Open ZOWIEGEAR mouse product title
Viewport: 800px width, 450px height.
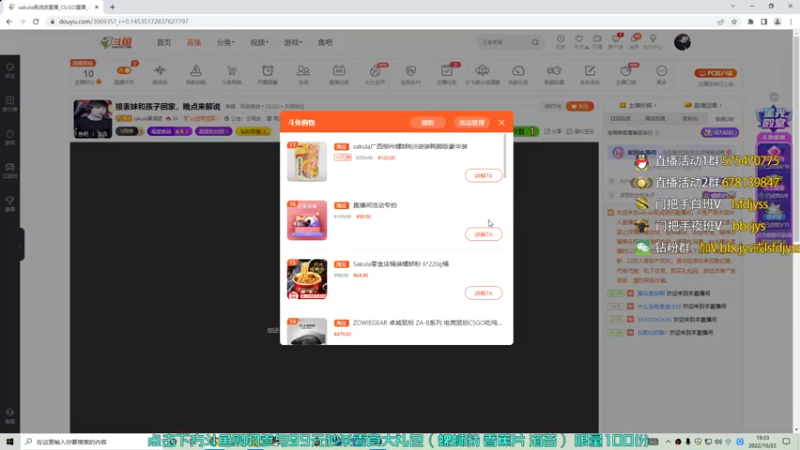(427, 322)
